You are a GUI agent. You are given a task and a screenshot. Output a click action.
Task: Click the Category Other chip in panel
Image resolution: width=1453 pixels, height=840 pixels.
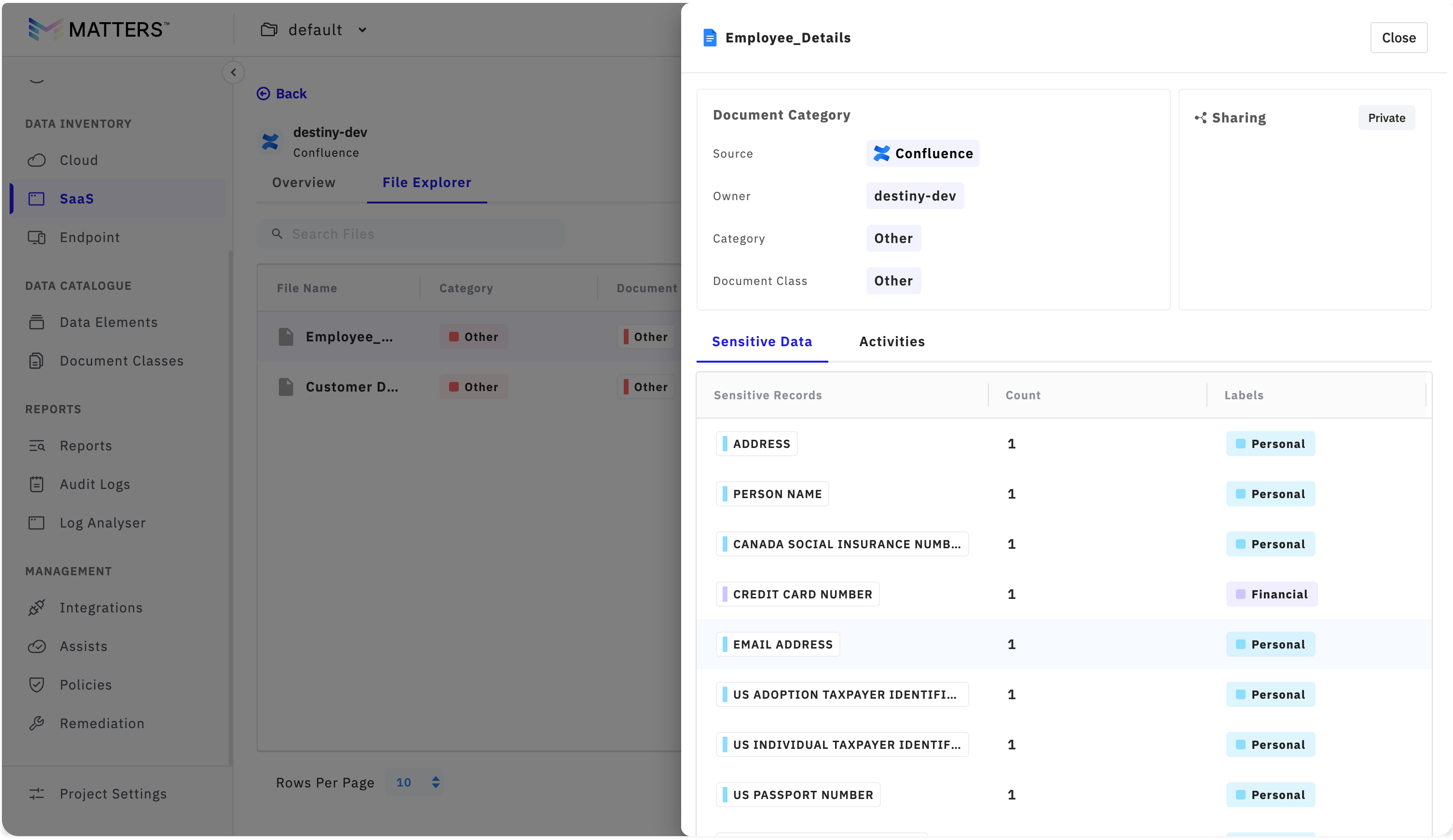pos(893,238)
